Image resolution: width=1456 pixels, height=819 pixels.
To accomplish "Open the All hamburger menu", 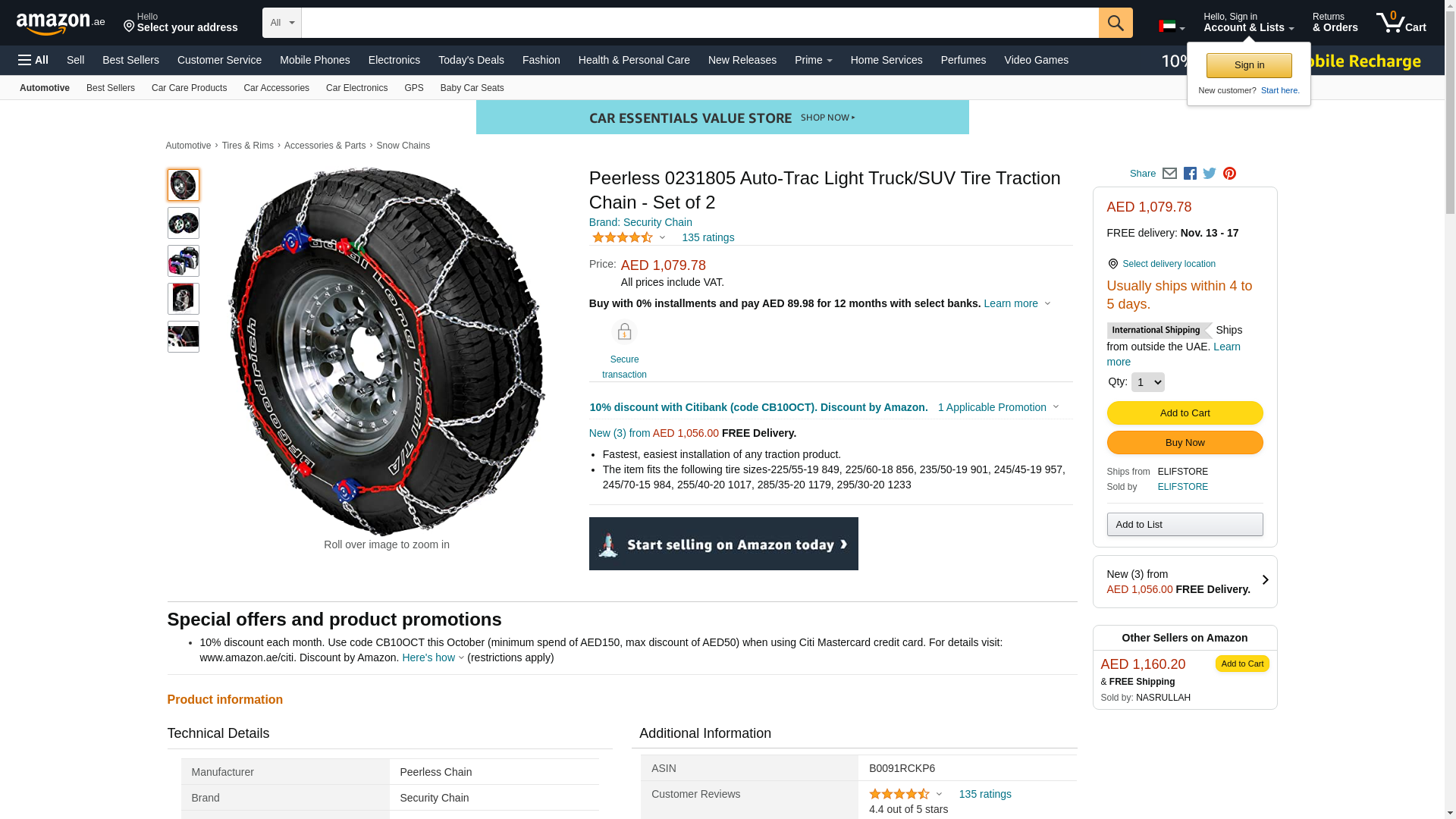I will tap(33, 60).
